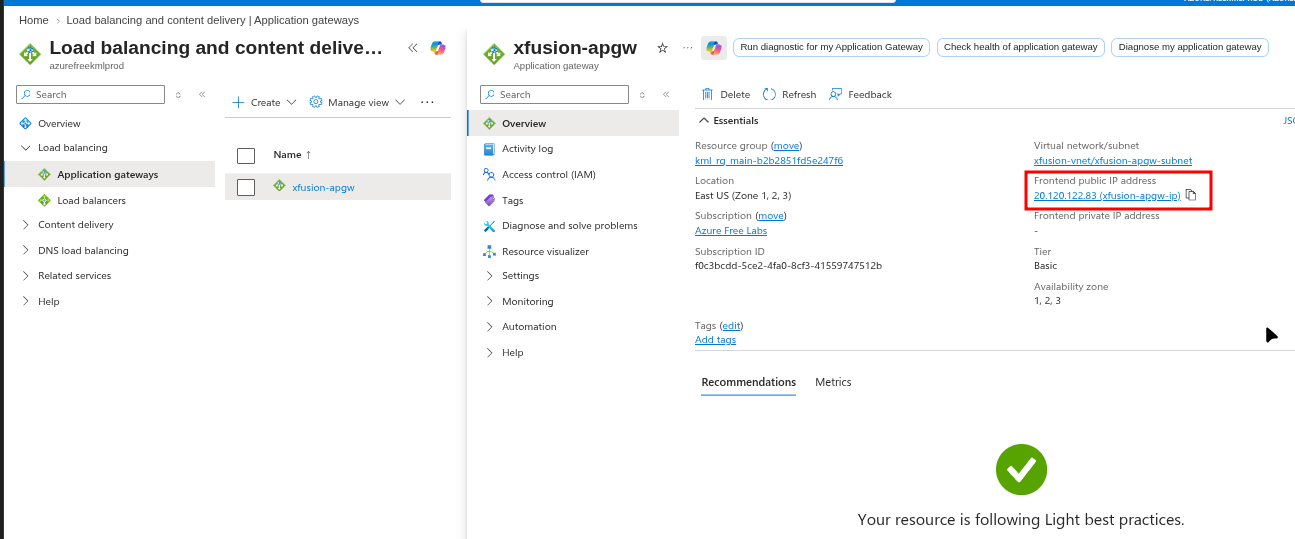Click the move link next to Resource group
The image size is (1295, 539).
tap(786, 145)
